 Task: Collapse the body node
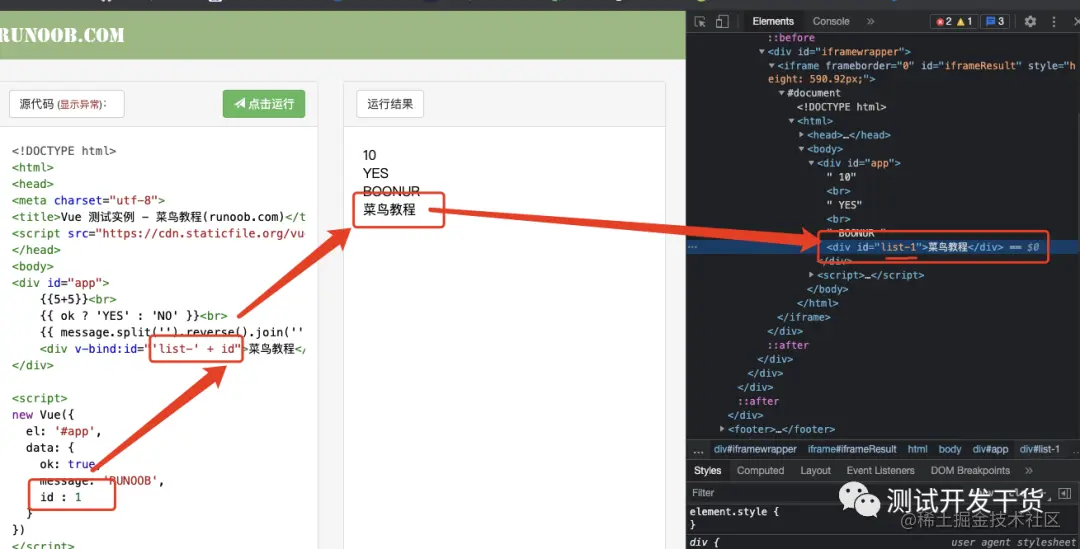tap(801, 149)
